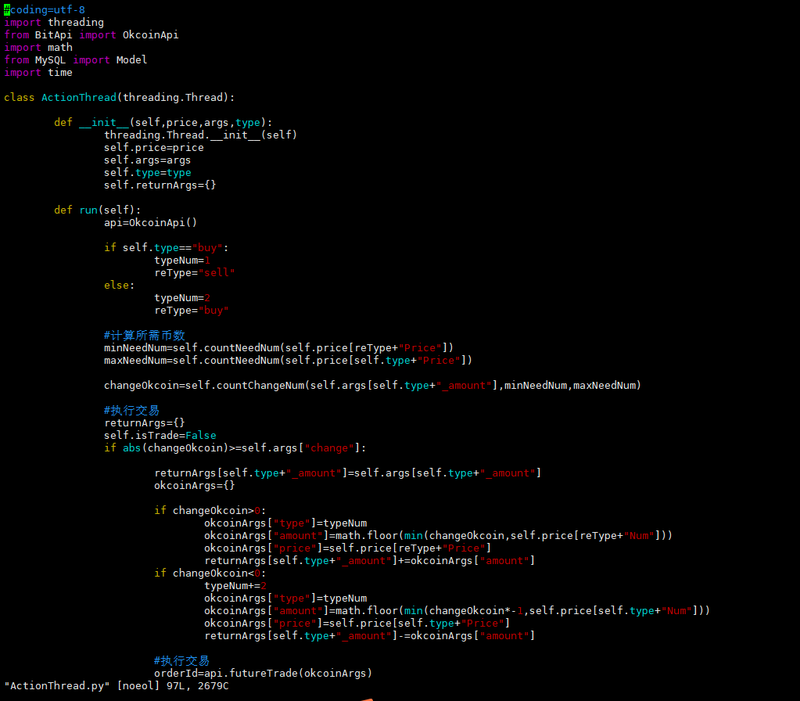800x701 pixels.
Task: Click first '#执行交易' comment above returnArgs
Action: (132, 410)
